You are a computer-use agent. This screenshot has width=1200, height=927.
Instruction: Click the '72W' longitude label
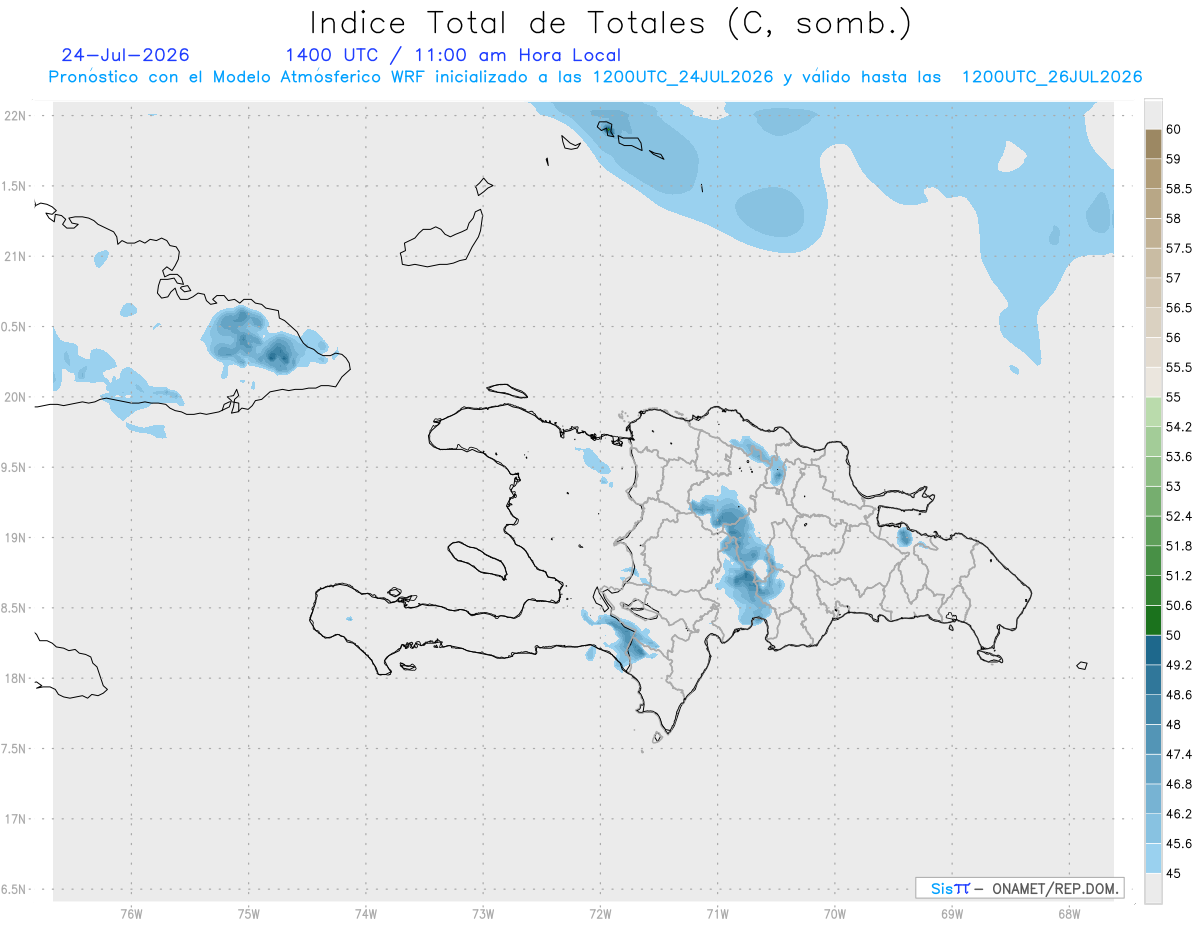point(601,914)
